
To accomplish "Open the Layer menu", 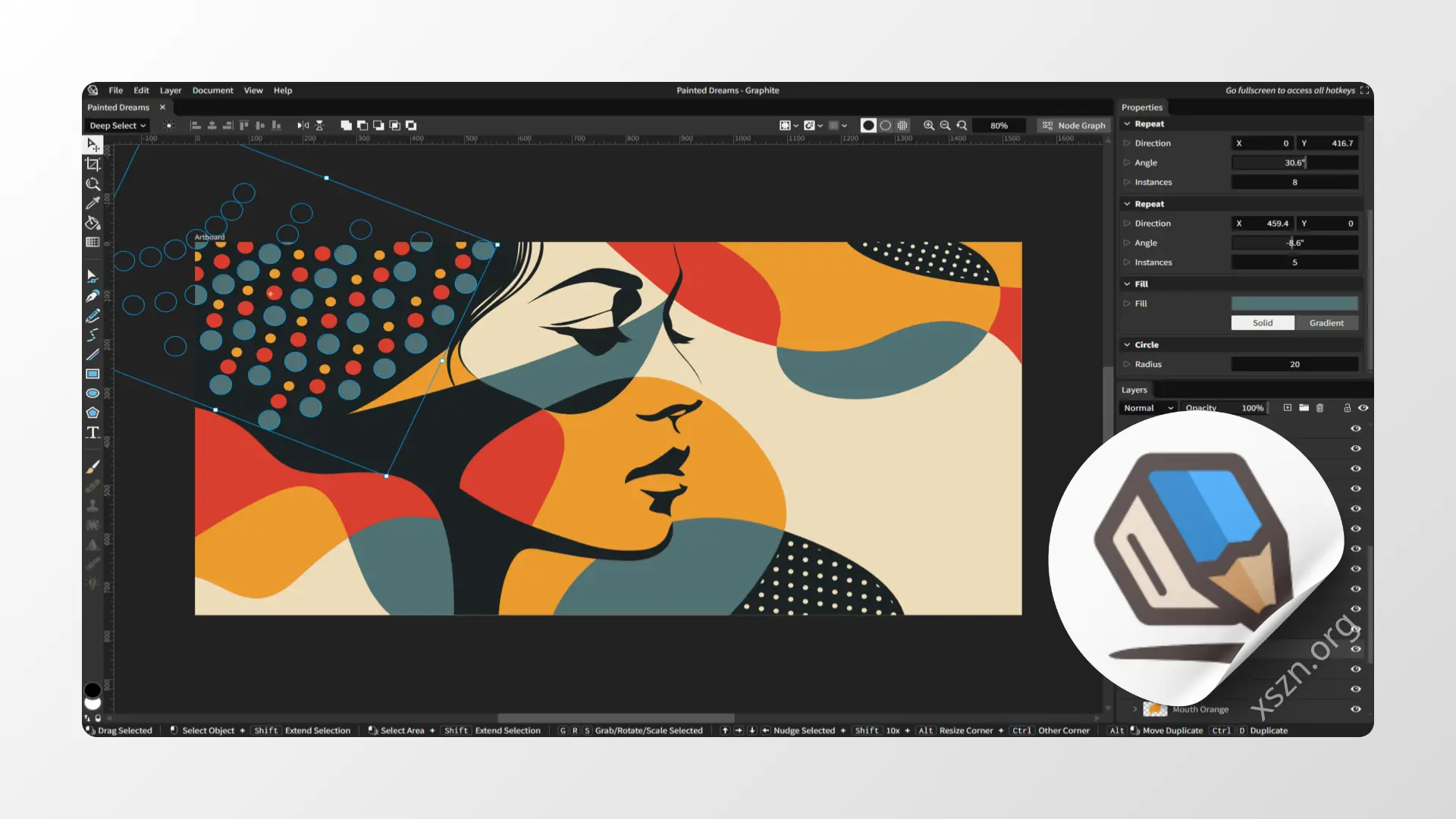I will pyautogui.click(x=171, y=90).
